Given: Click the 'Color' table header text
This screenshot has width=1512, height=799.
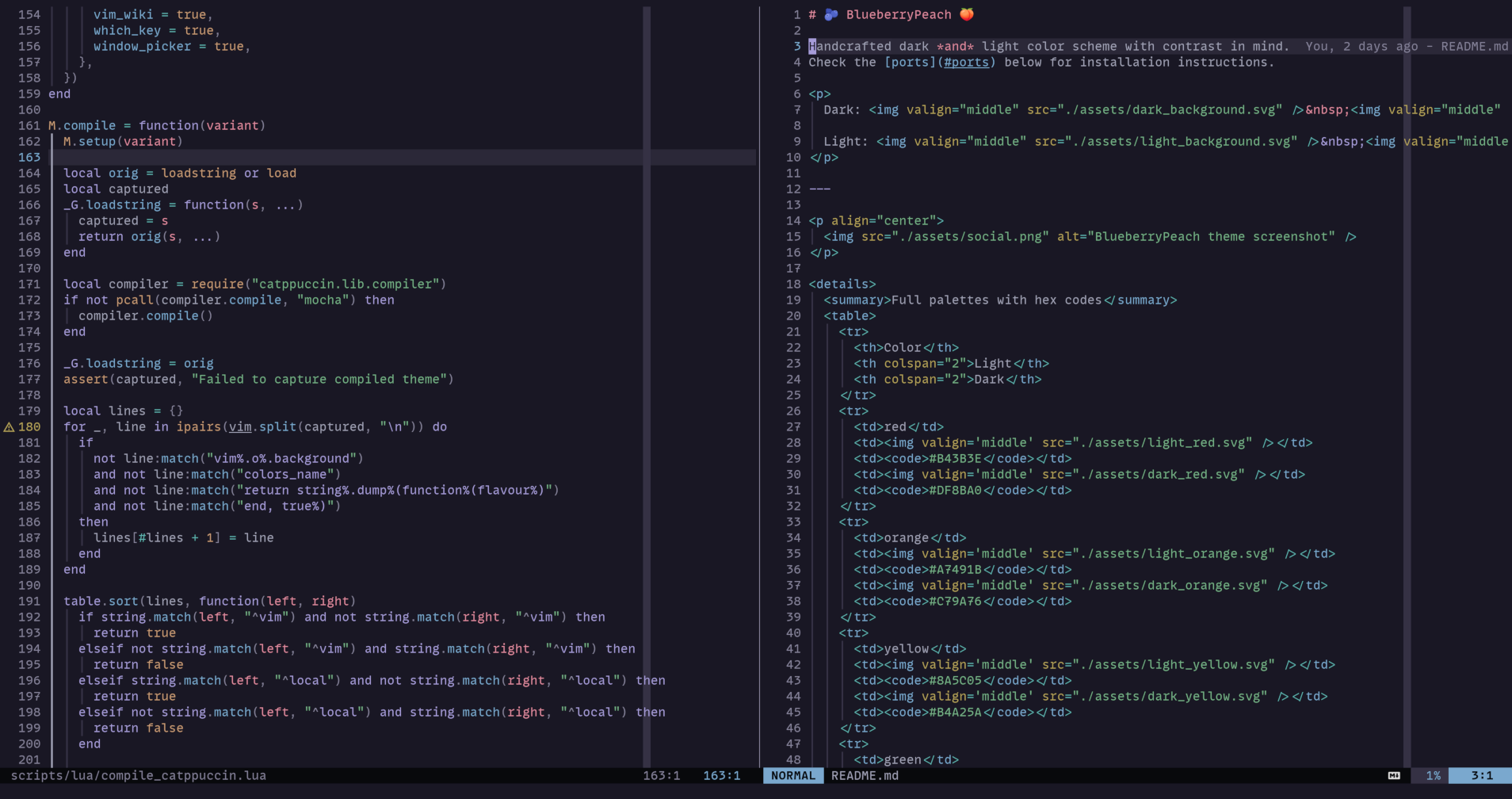Looking at the screenshot, I should click(x=903, y=347).
